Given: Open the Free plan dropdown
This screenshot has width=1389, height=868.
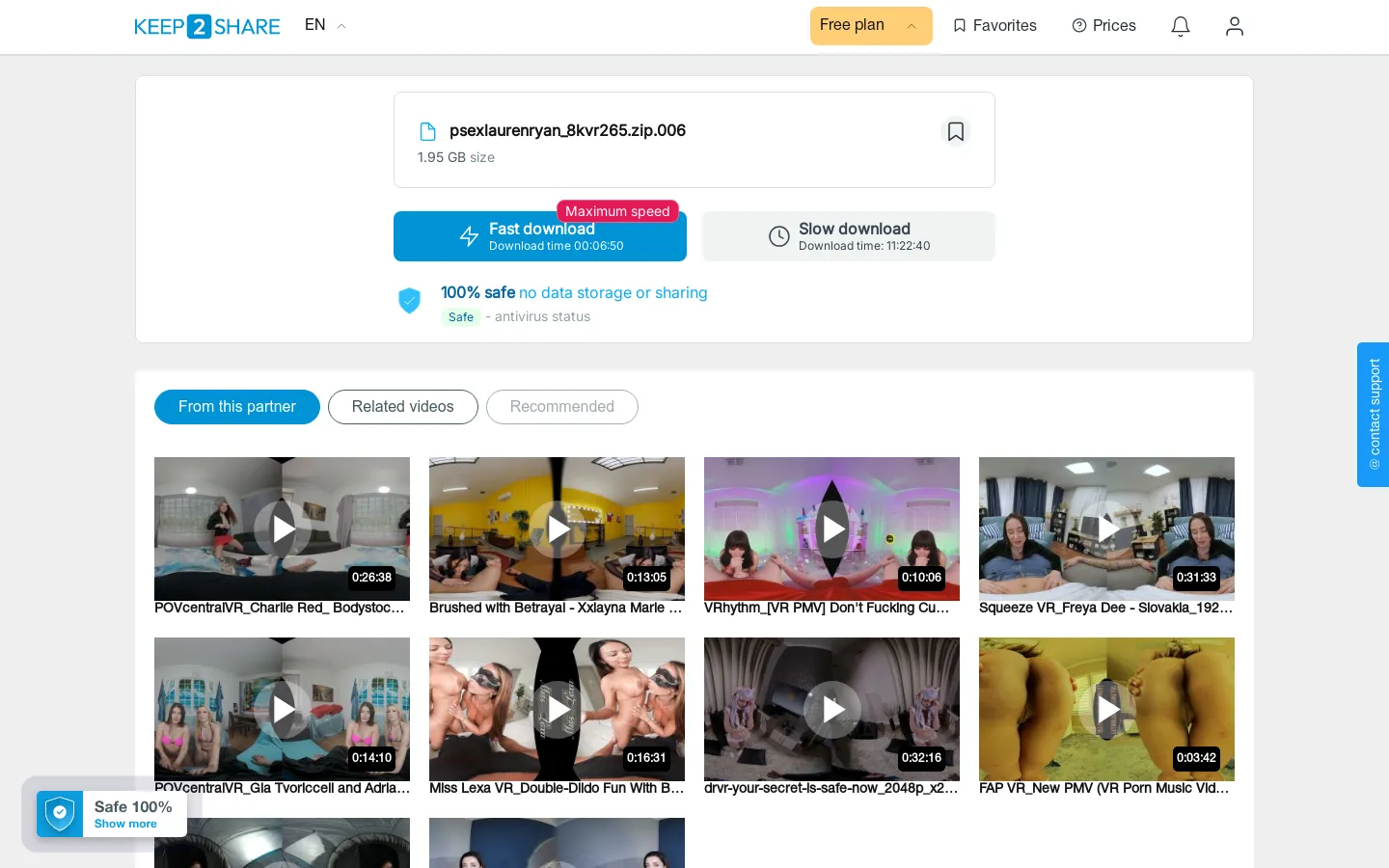Looking at the screenshot, I should point(871,26).
